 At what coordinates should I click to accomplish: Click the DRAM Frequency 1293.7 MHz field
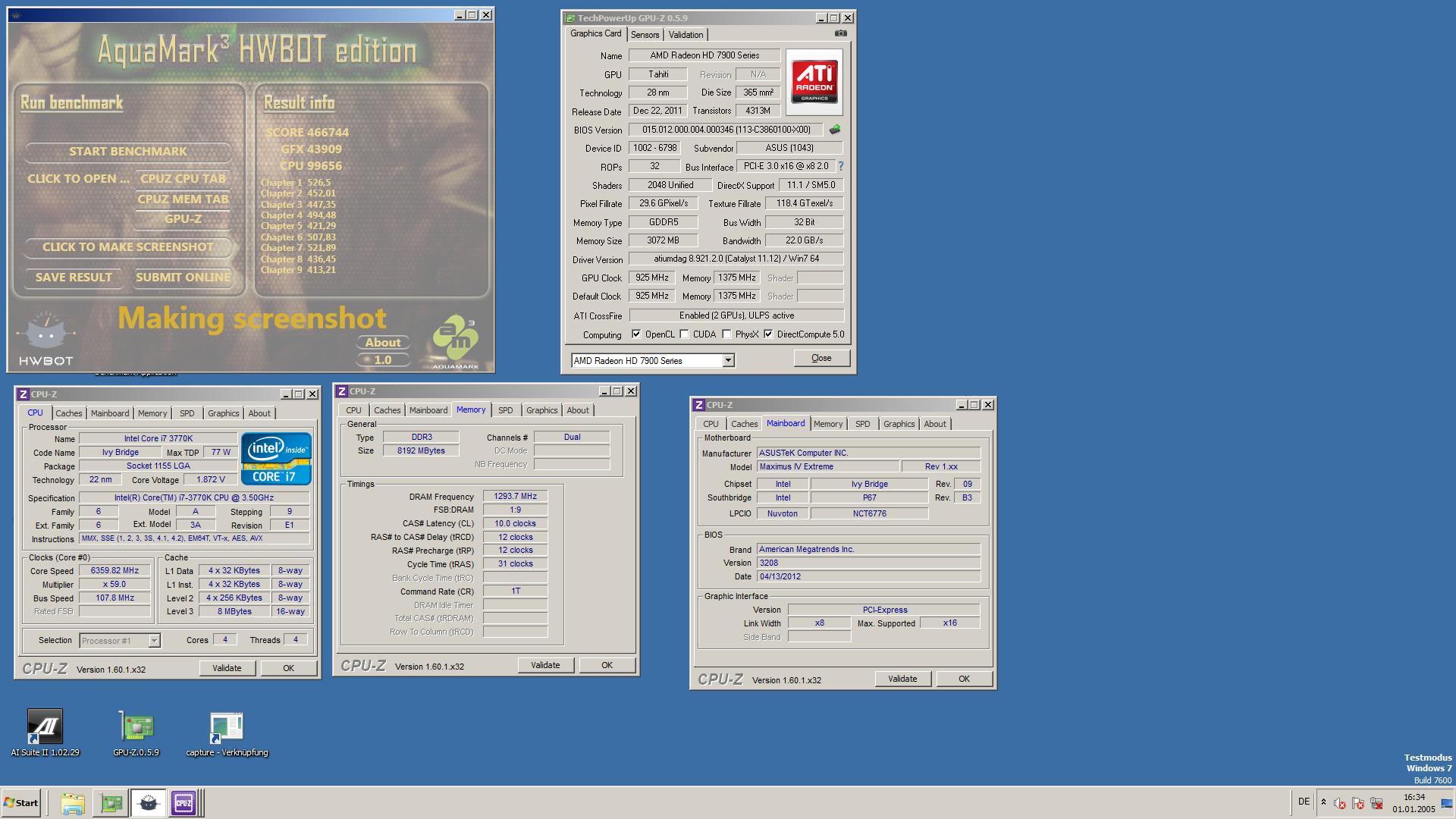point(515,497)
